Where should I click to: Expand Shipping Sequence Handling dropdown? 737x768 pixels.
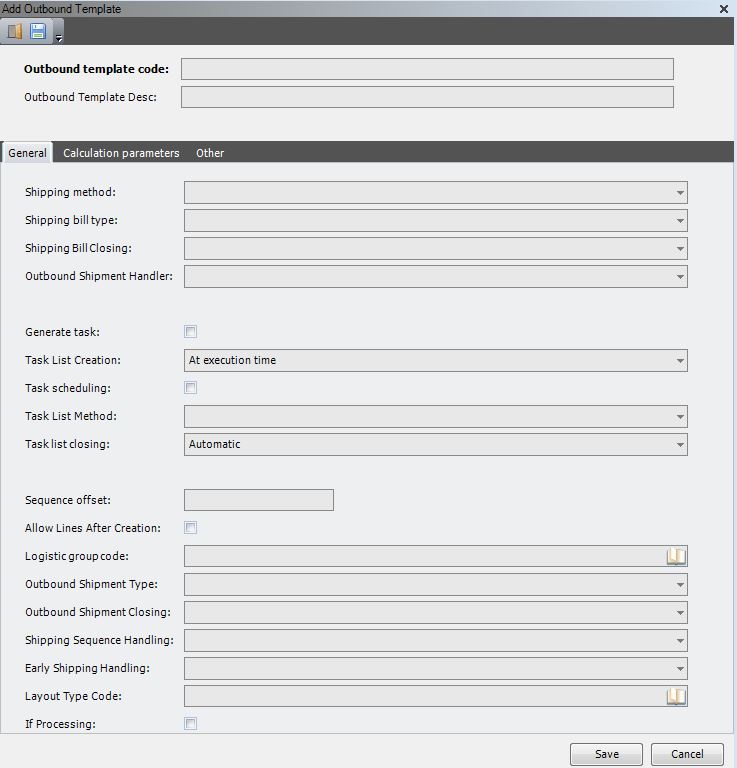pyautogui.click(x=680, y=641)
